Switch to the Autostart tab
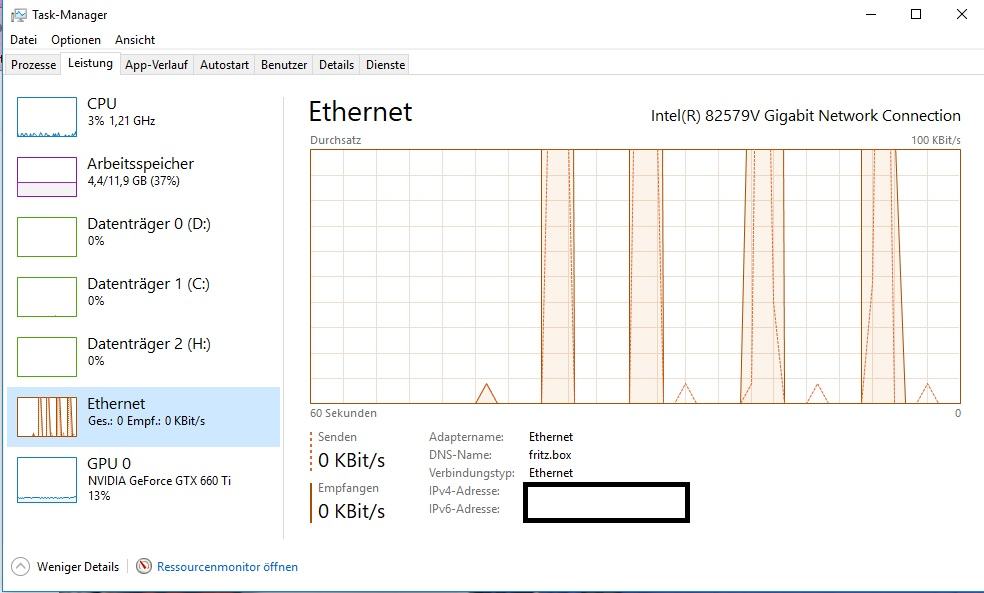Viewport: 984px width, 593px height. [x=224, y=65]
